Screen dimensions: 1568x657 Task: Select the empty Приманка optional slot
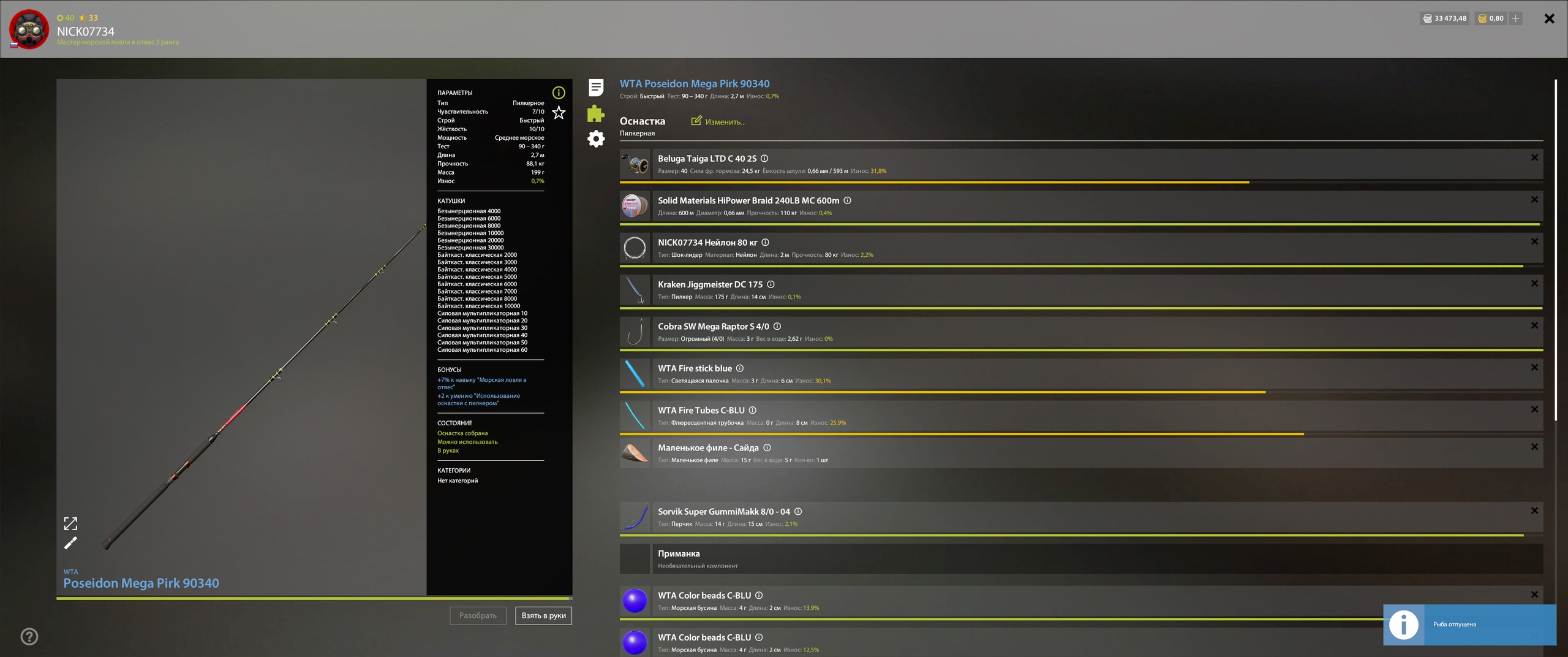point(1081,559)
